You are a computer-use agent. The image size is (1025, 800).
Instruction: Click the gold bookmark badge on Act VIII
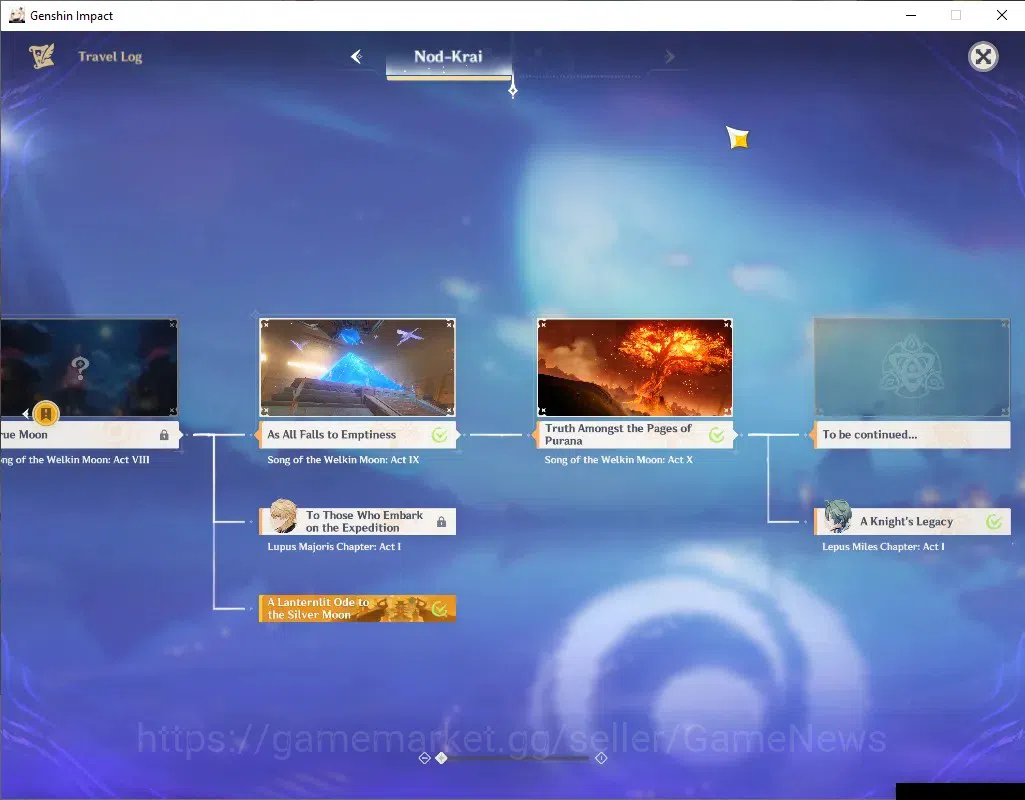46,413
